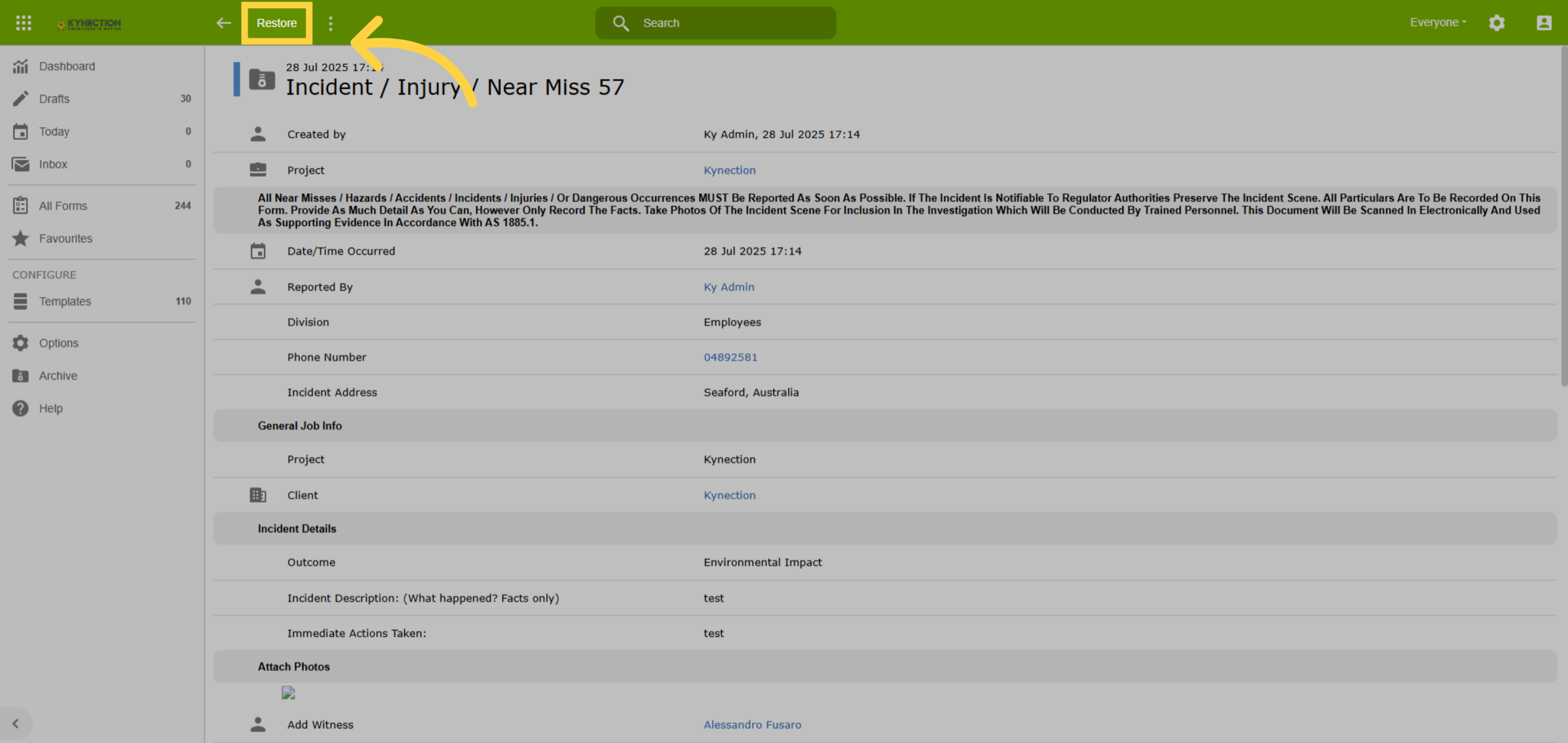Click the Restore button

276,23
